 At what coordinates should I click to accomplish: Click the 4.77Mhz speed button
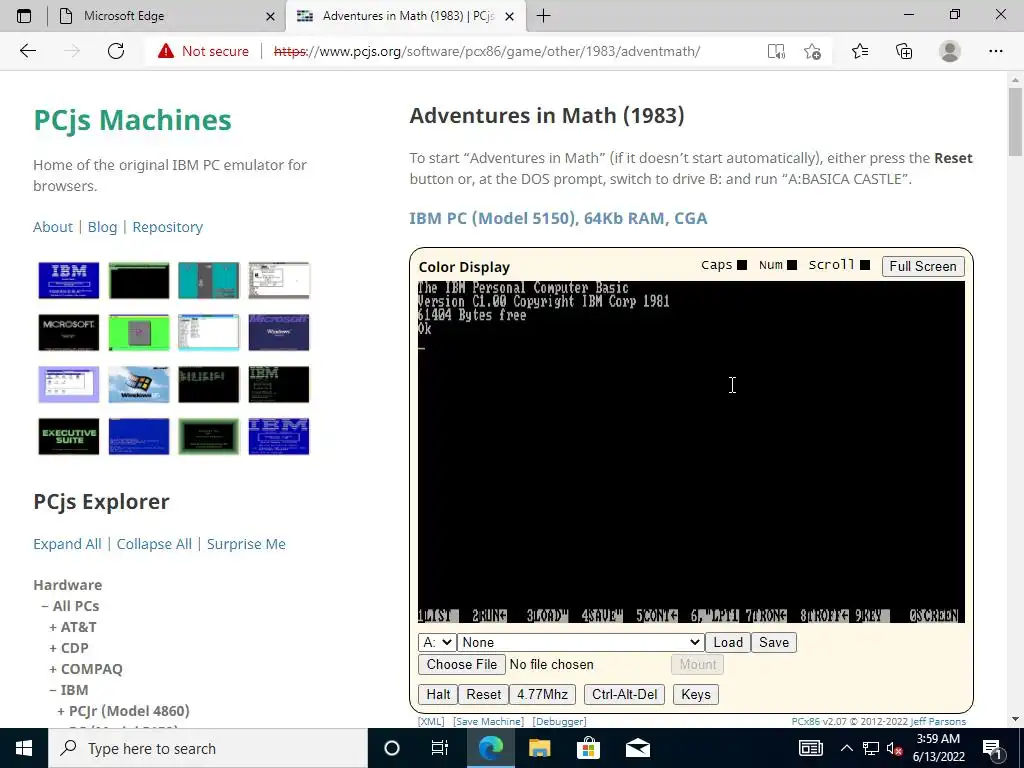tap(542, 694)
